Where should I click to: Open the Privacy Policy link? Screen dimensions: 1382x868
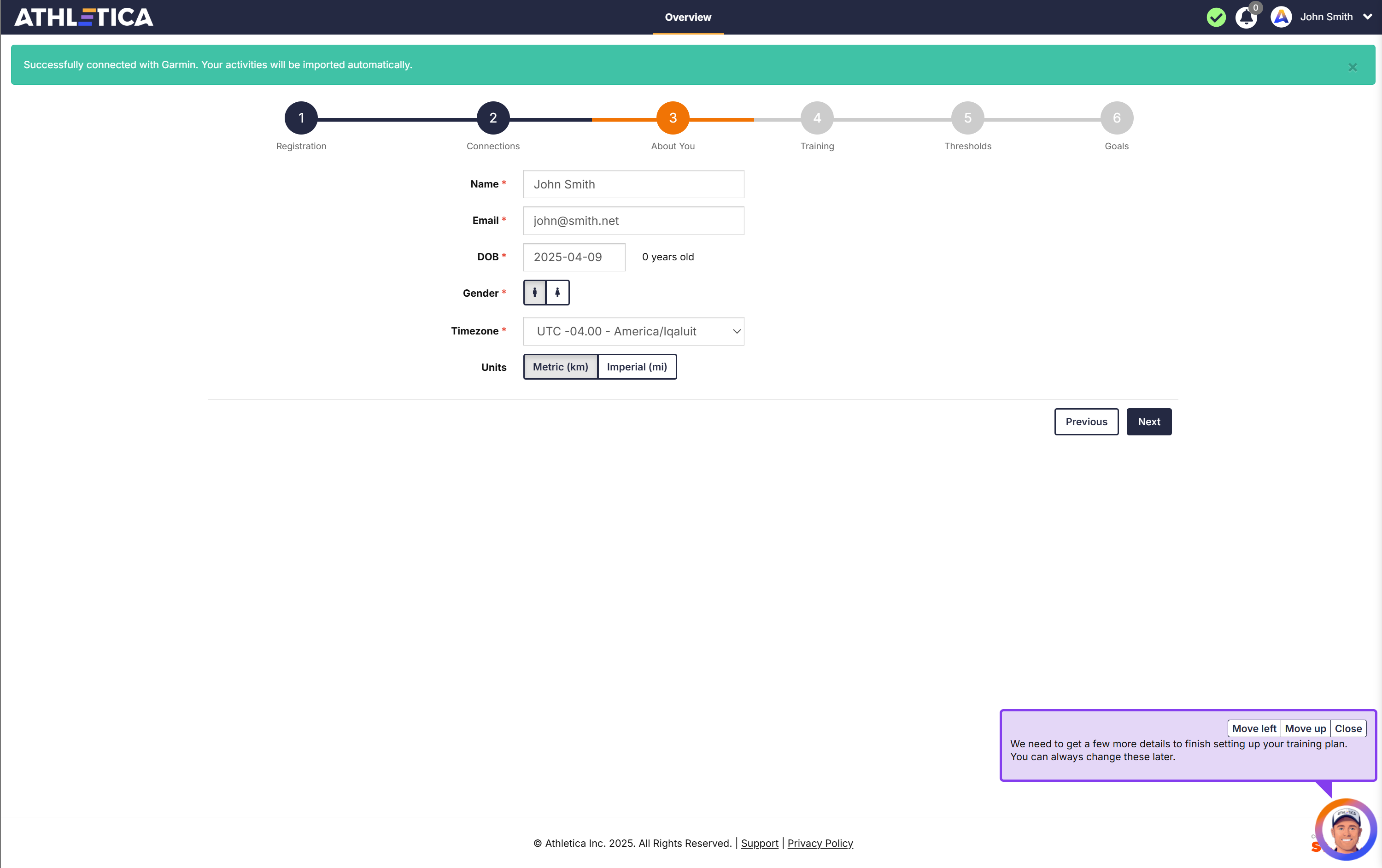[820, 843]
